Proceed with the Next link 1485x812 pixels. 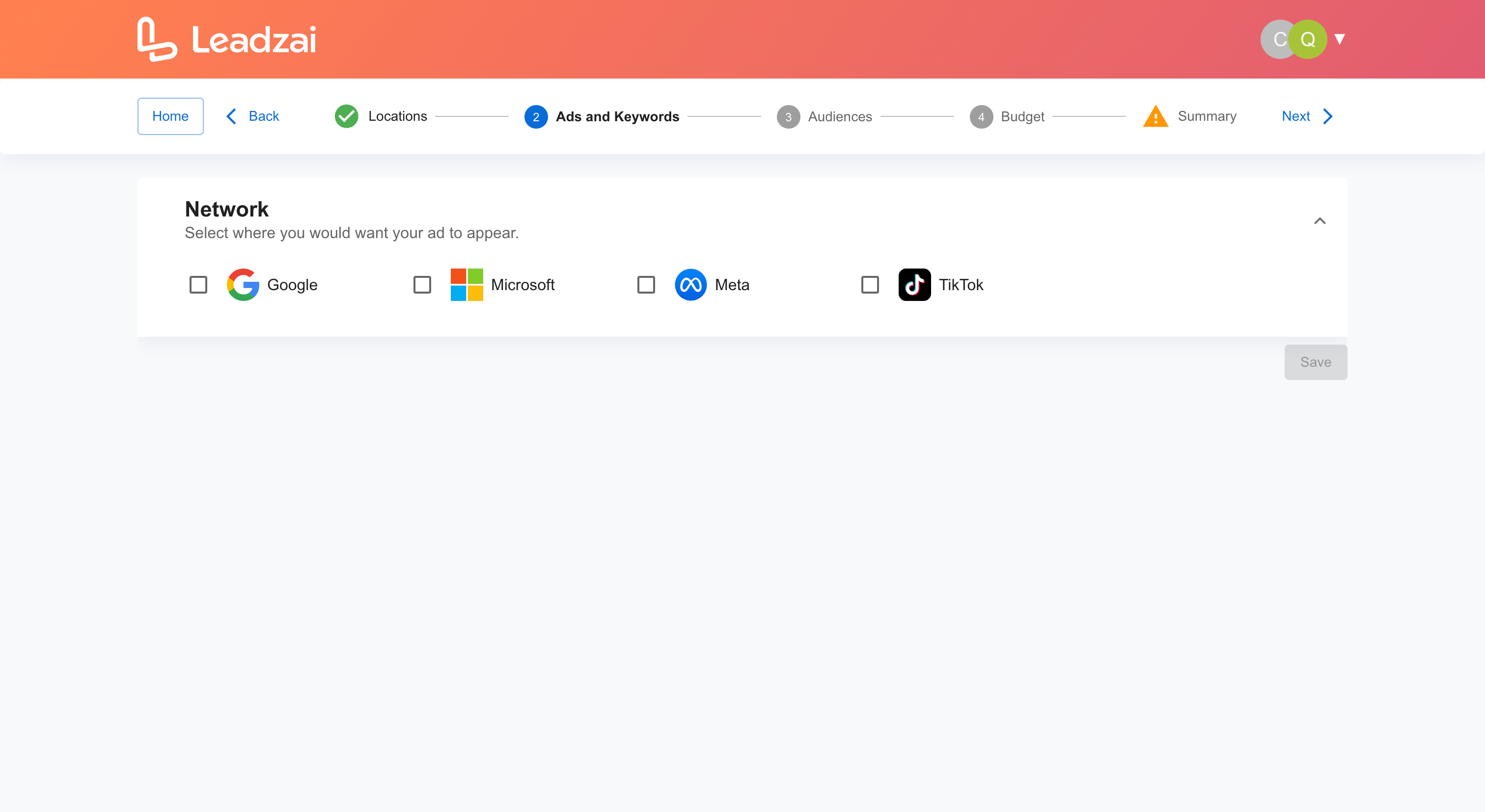click(x=1307, y=116)
